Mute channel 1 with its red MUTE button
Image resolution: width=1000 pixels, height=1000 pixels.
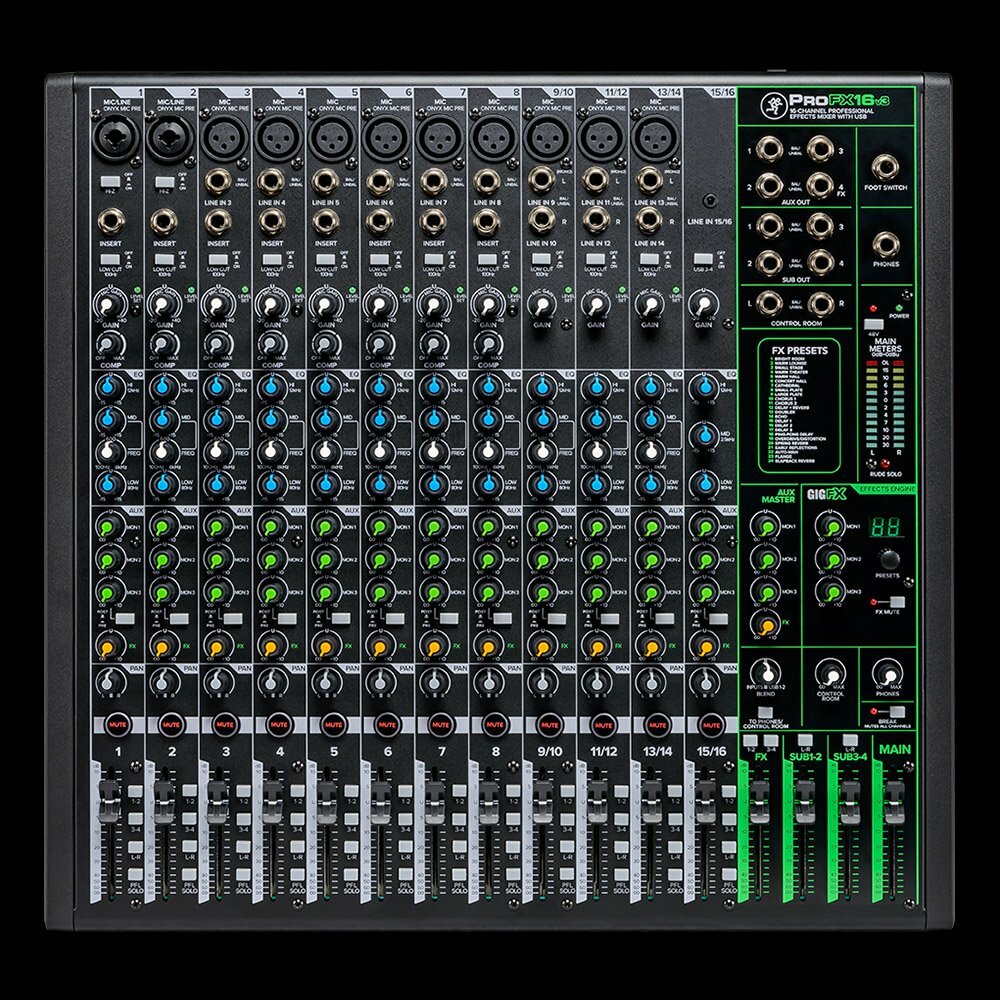[x=117, y=724]
